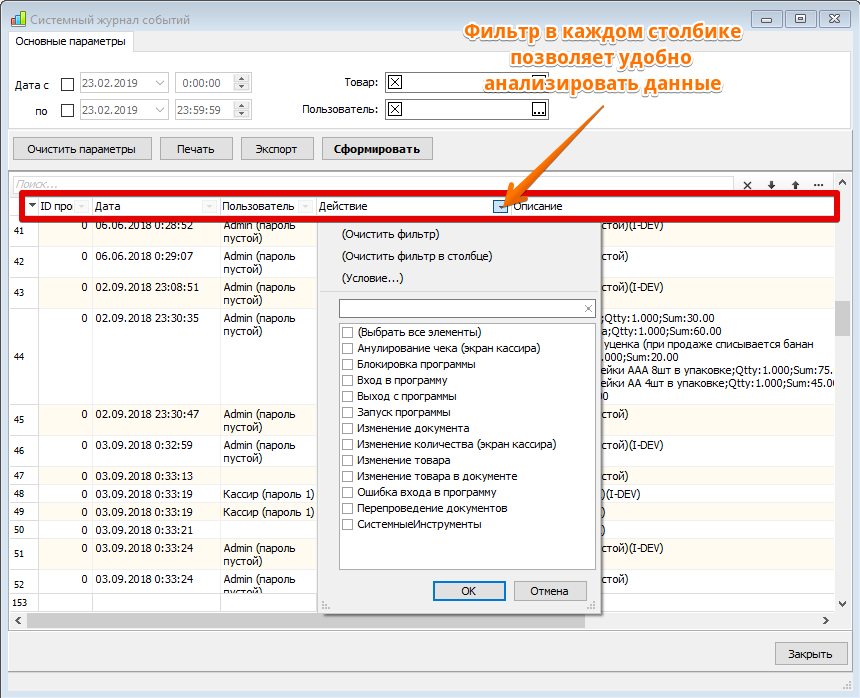Click the table corner filter triangle

click(32, 206)
